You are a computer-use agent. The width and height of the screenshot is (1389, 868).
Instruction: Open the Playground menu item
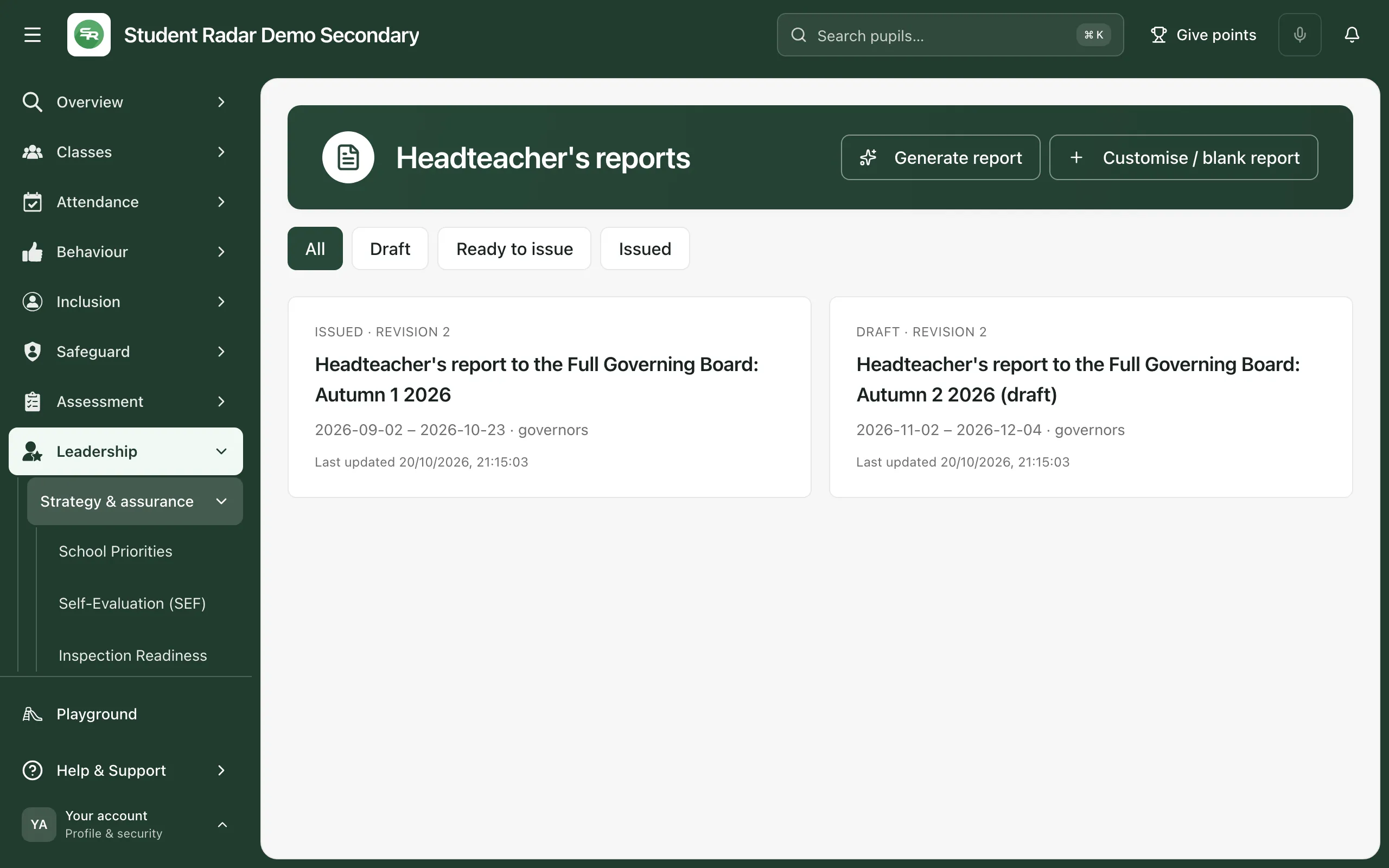tap(126, 714)
